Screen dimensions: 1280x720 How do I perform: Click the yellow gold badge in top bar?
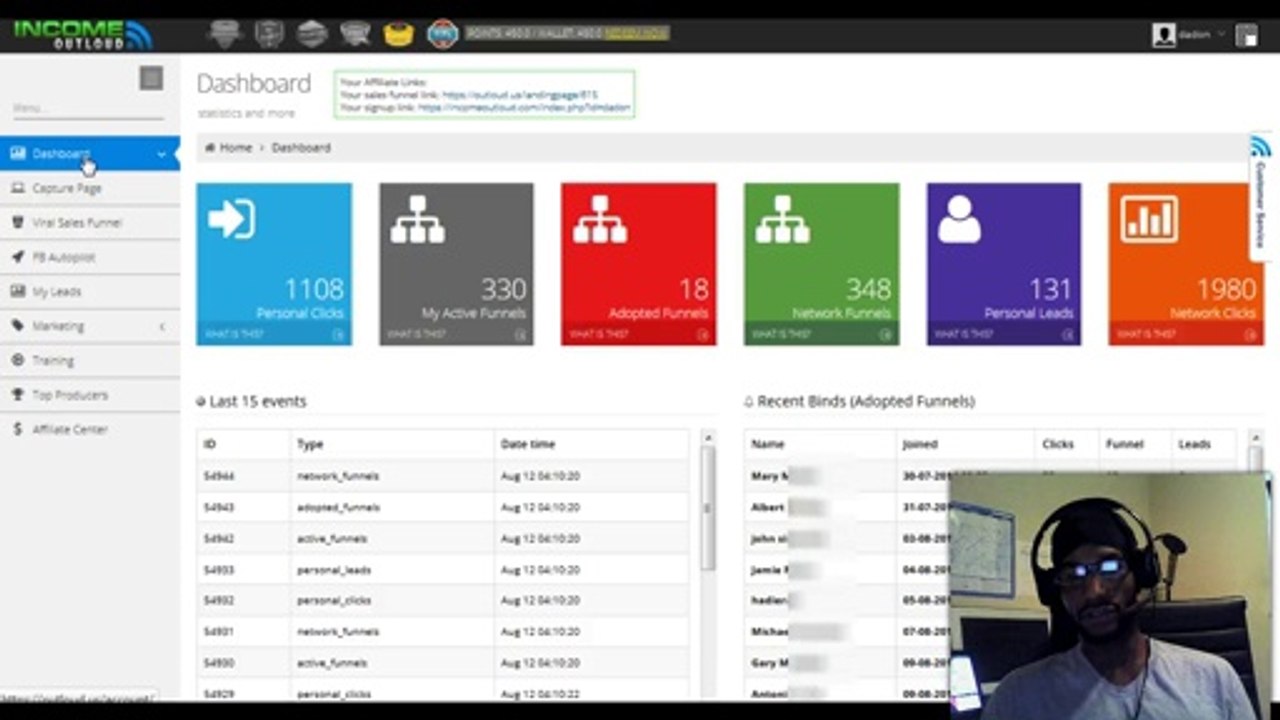(x=398, y=34)
